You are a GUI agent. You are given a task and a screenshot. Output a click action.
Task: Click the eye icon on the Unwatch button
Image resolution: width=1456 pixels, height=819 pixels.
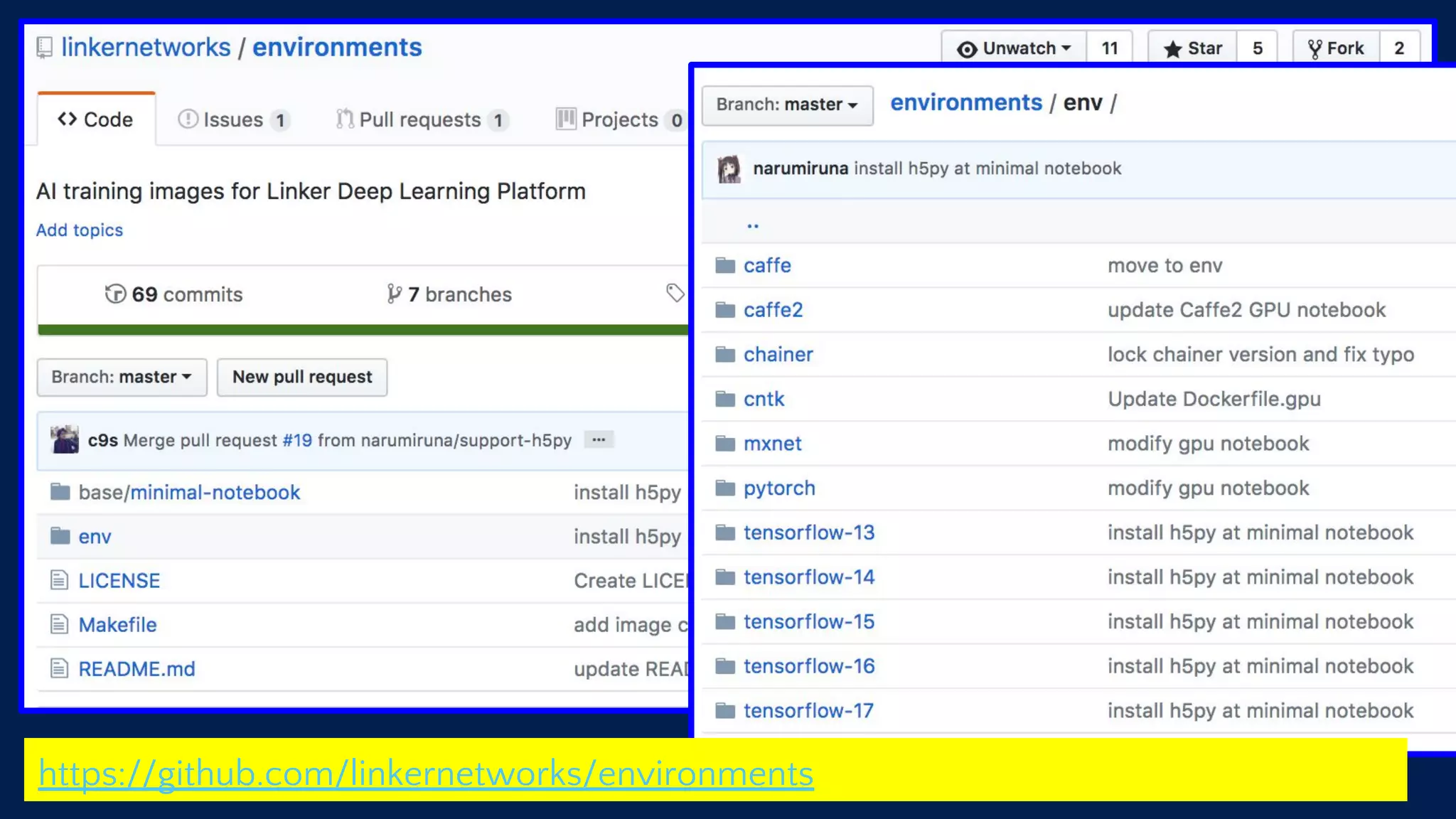pyautogui.click(x=967, y=49)
